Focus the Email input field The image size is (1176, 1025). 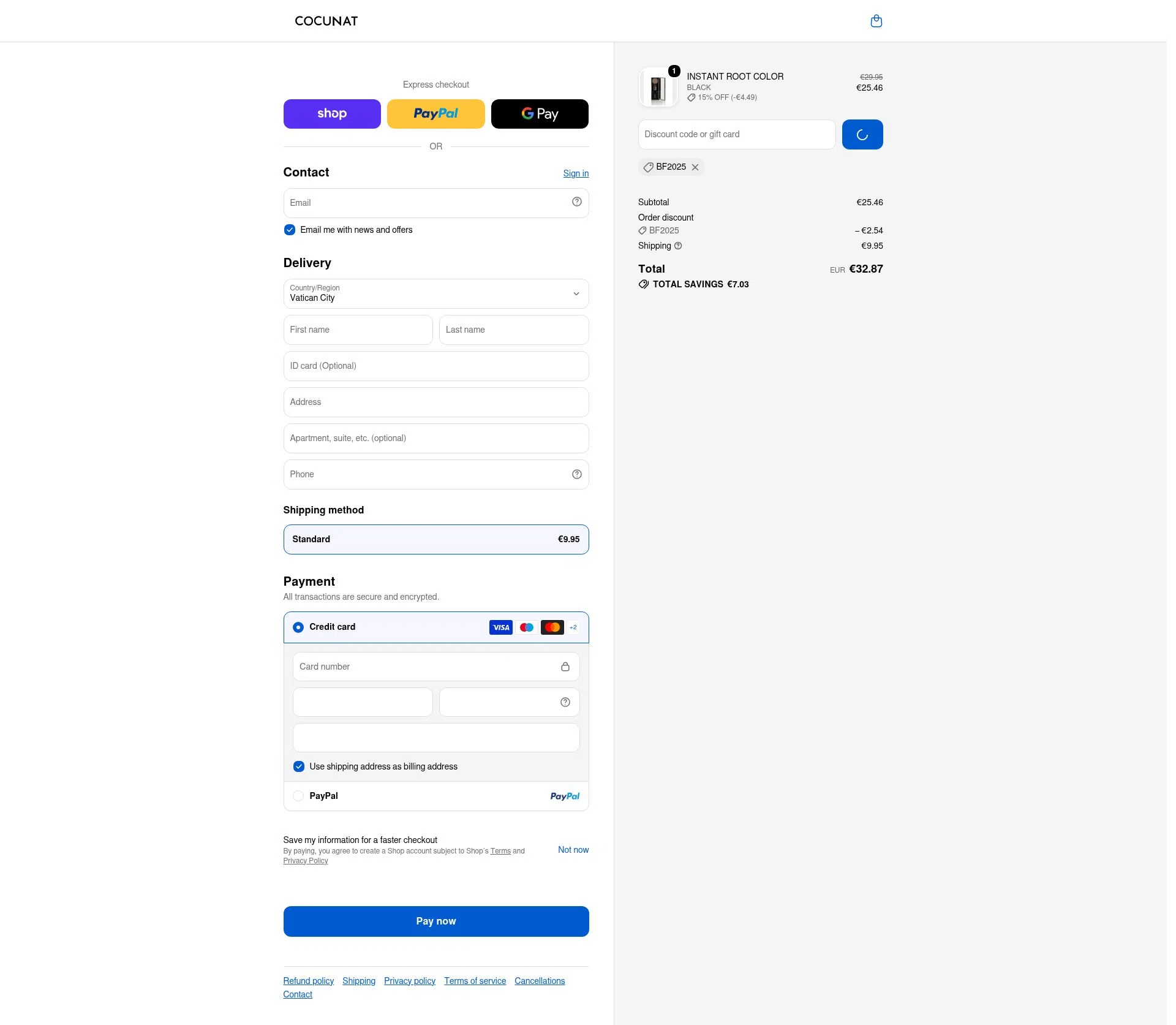pos(436,203)
